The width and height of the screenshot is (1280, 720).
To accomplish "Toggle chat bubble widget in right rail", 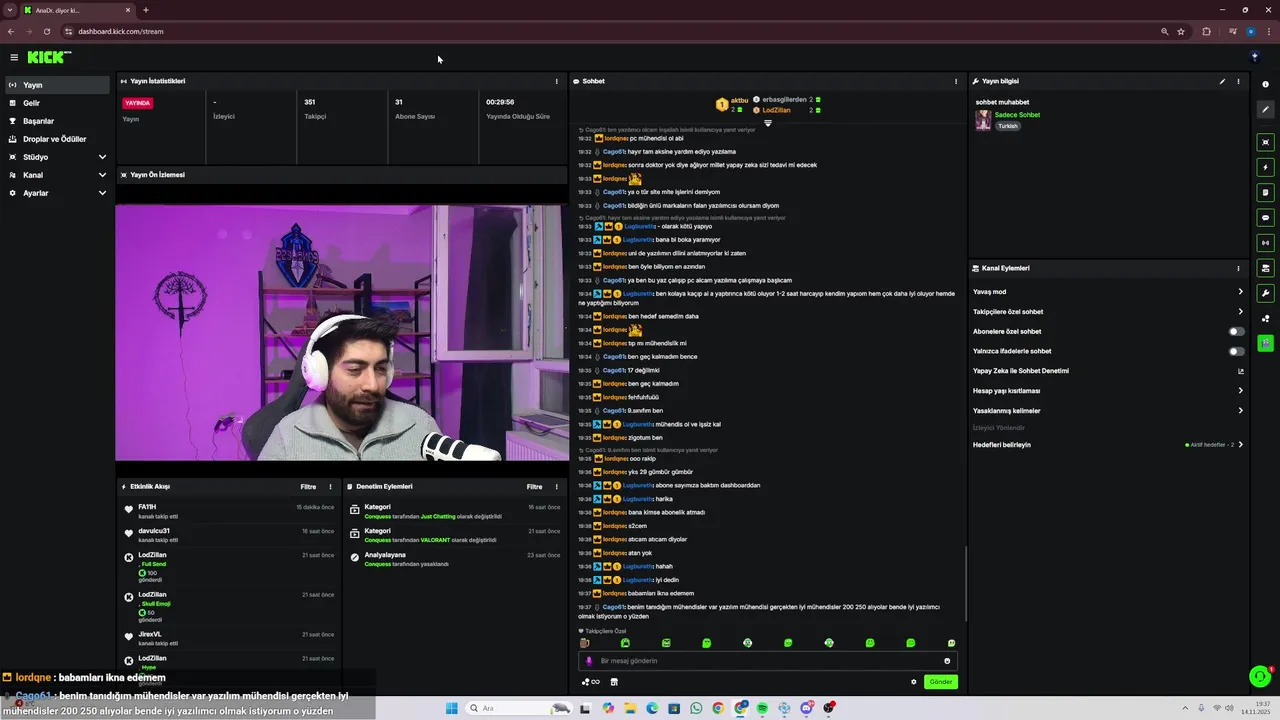I will click(1266, 217).
